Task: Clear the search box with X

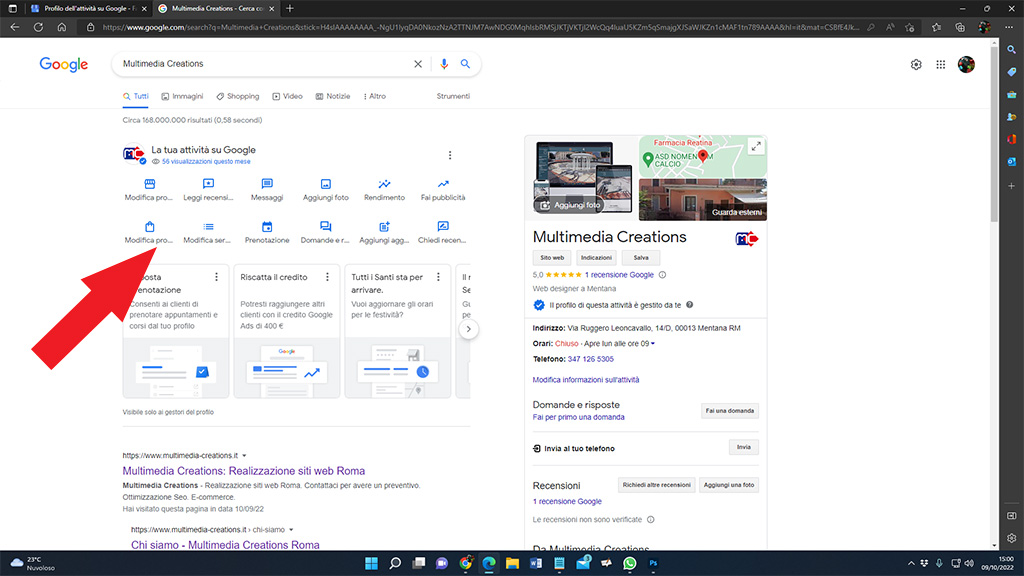Action: [418, 64]
